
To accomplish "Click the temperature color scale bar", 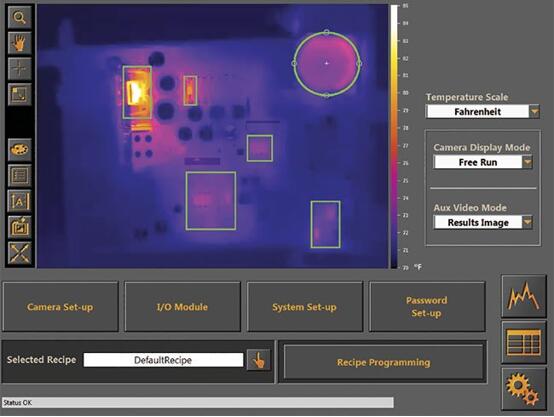I will coord(394,137).
